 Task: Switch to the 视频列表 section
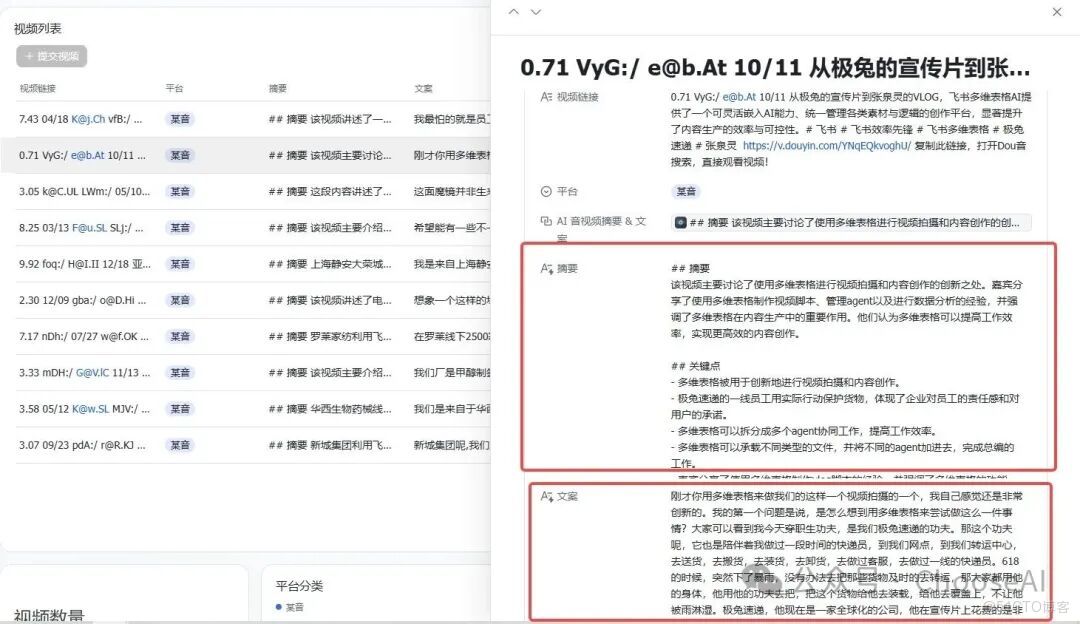pos(37,28)
